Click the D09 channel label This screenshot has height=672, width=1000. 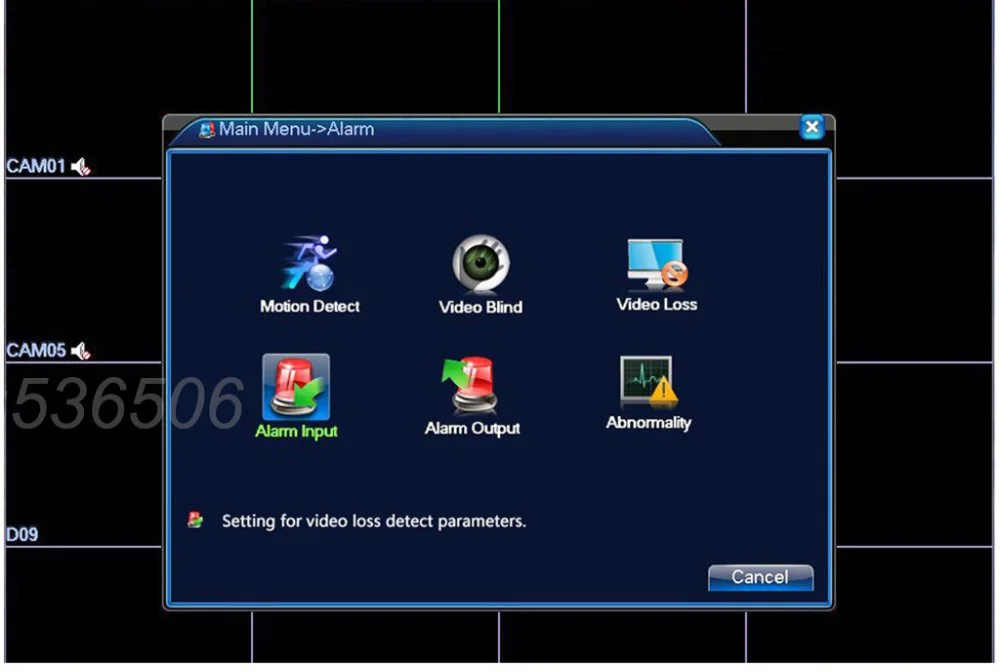22,534
